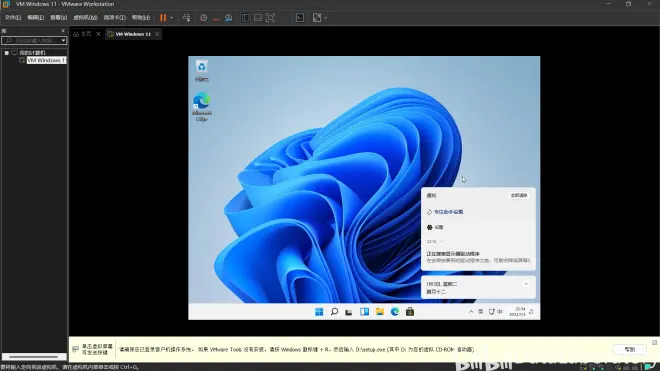Select 我的计算机 in the library tree
This screenshot has width=660, height=371.
click(32, 53)
